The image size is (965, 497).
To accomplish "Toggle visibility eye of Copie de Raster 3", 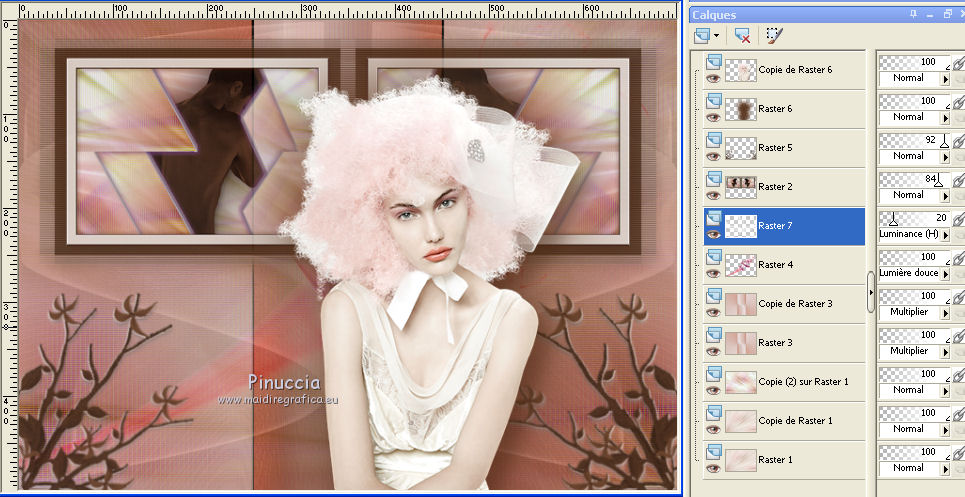I will (x=713, y=312).
